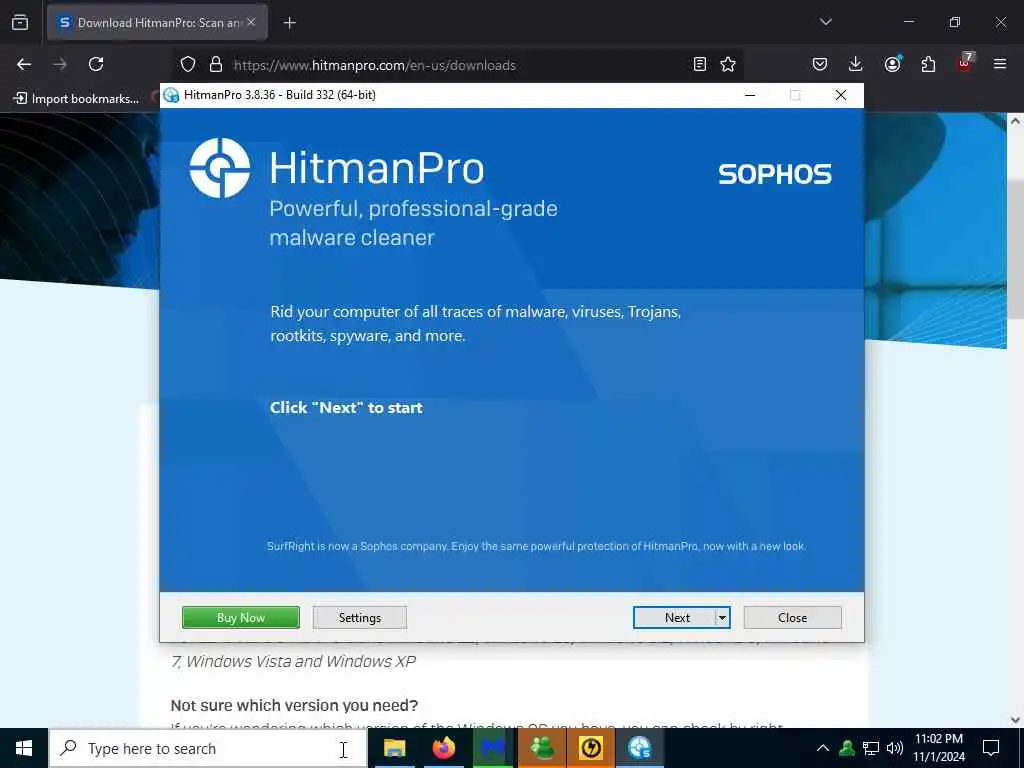Viewport: 1024px width, 768px height.
Task: Click the uBlock extension icon with badge
Action: (965, 63)
